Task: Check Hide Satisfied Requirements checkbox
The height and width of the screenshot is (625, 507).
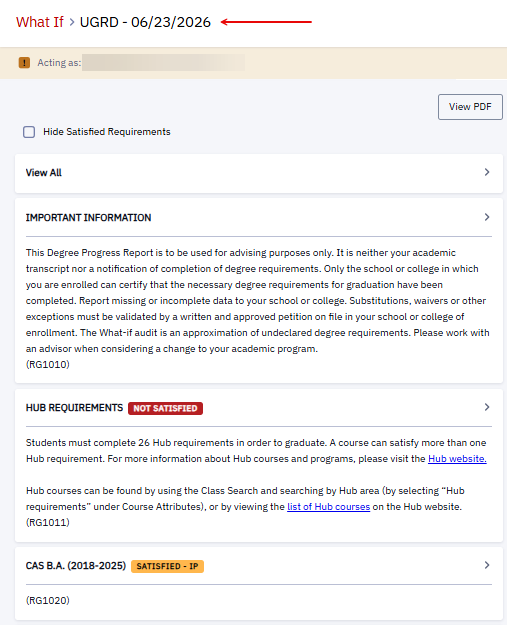Action: 29,132
